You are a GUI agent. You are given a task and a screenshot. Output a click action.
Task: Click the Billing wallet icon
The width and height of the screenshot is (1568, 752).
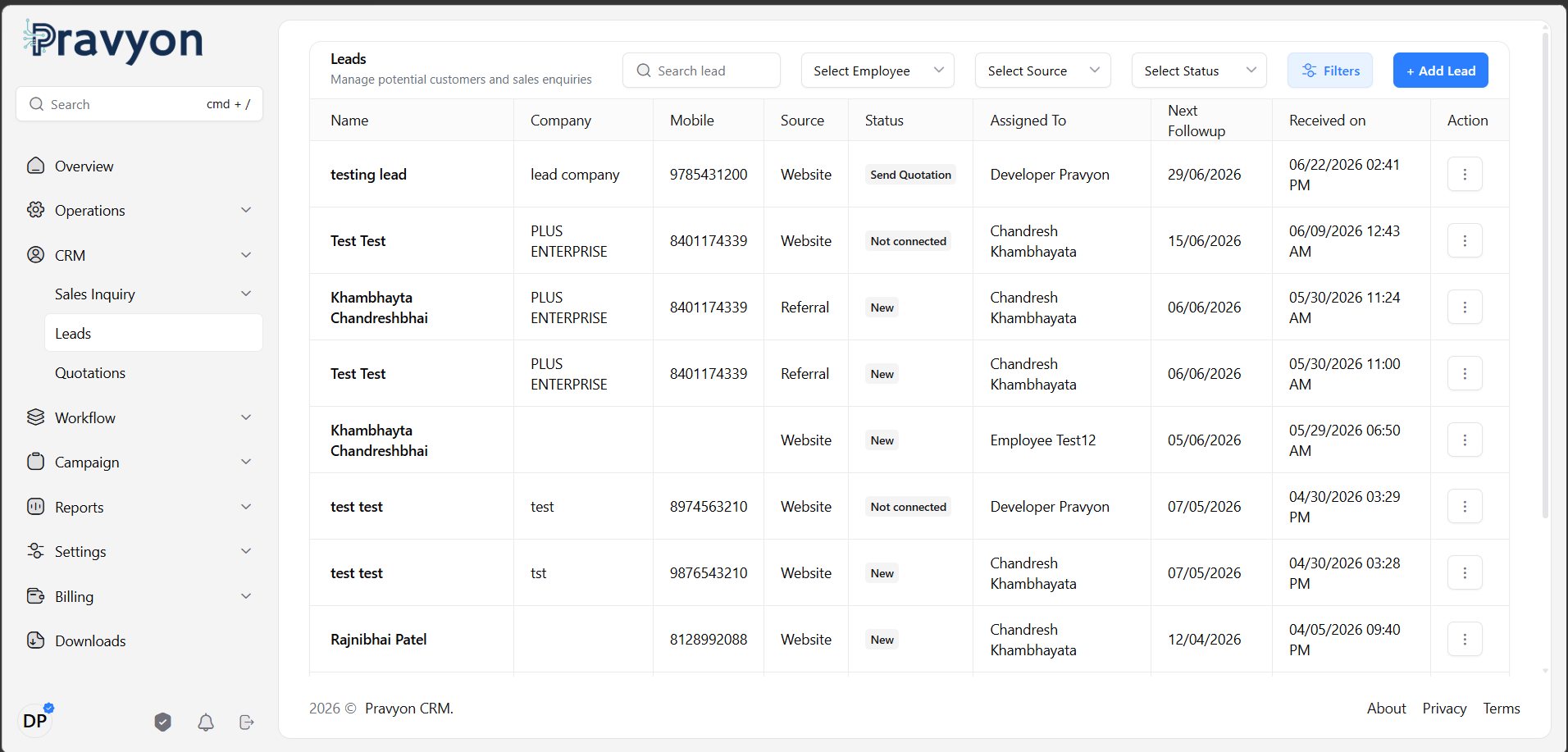coord(35,596)
